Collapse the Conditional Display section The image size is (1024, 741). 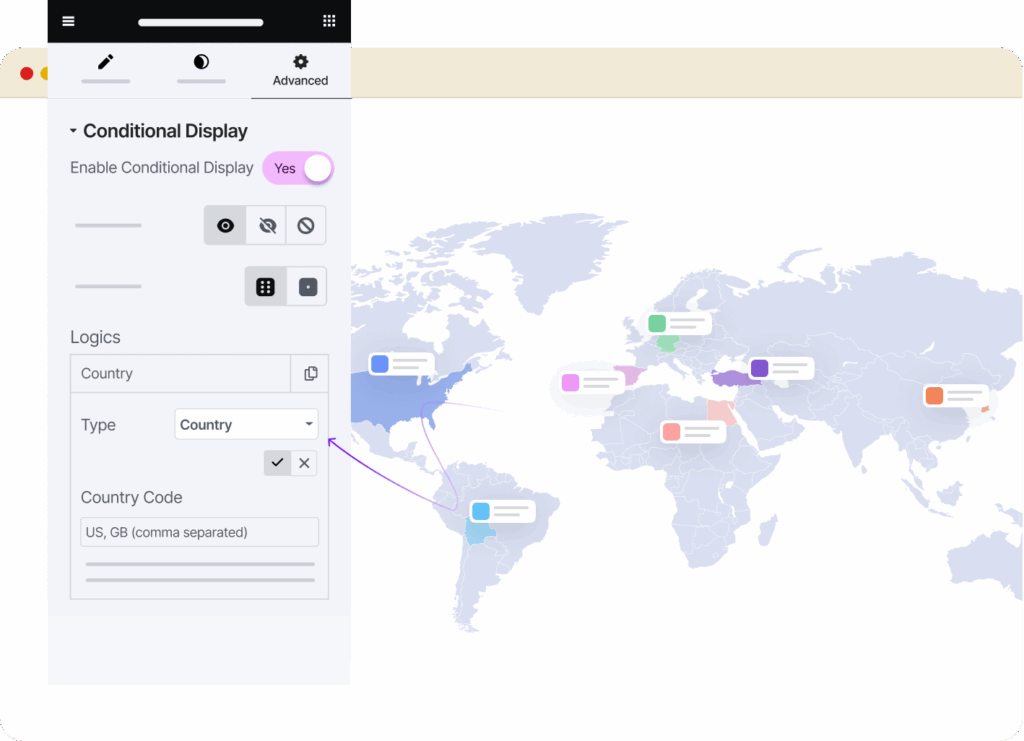(72, 130)
